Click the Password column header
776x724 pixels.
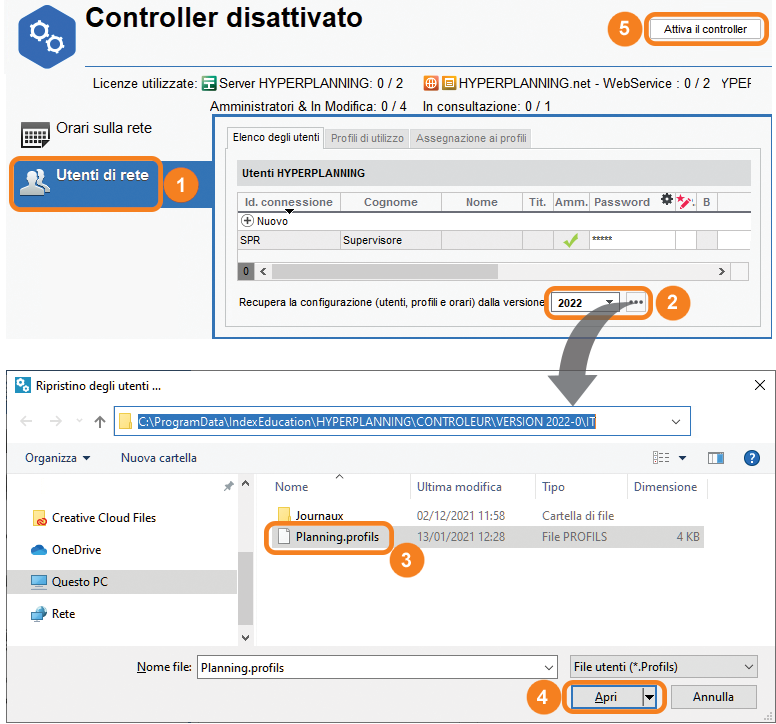[622, 202]
